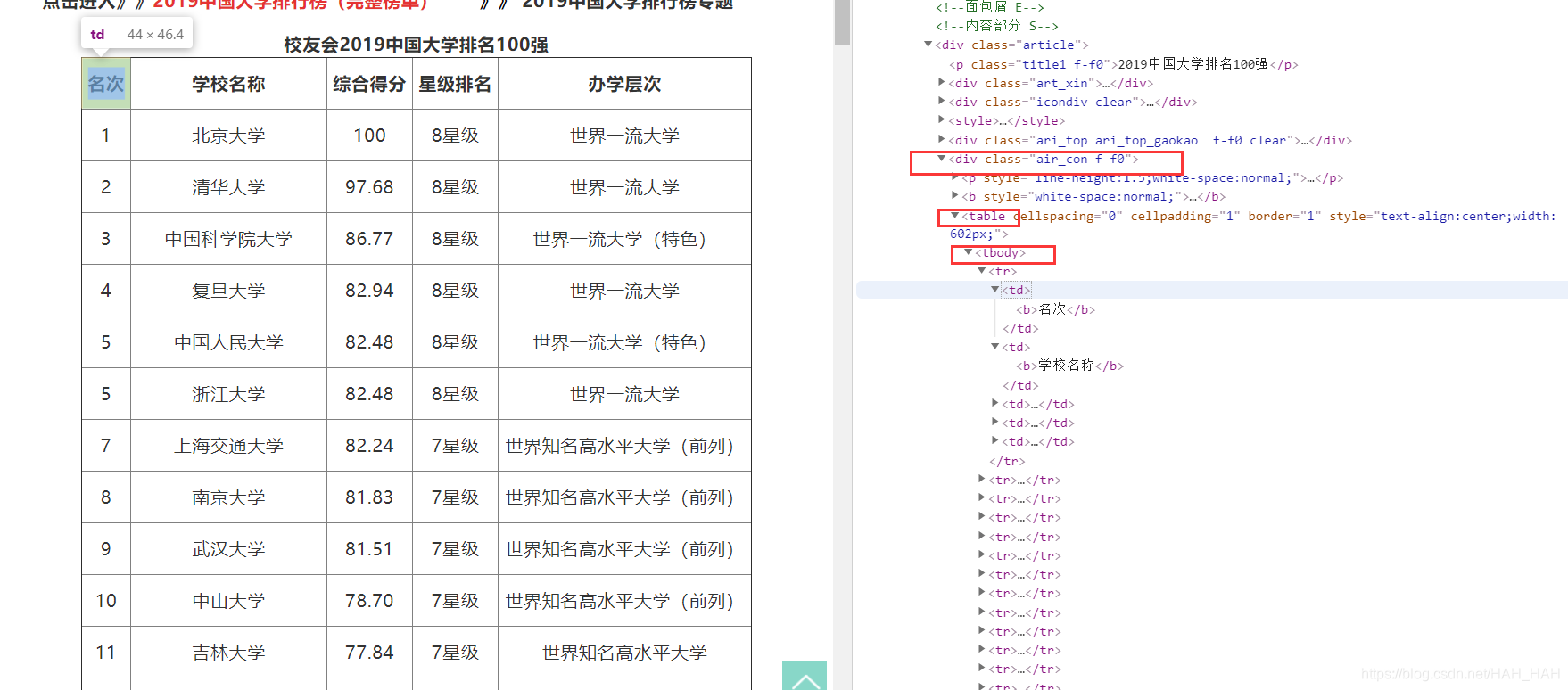Click 世界一流大学(特色) in 中国科学院大学 row
This screenshot has height=690, width=1568.
pos(624,239)
